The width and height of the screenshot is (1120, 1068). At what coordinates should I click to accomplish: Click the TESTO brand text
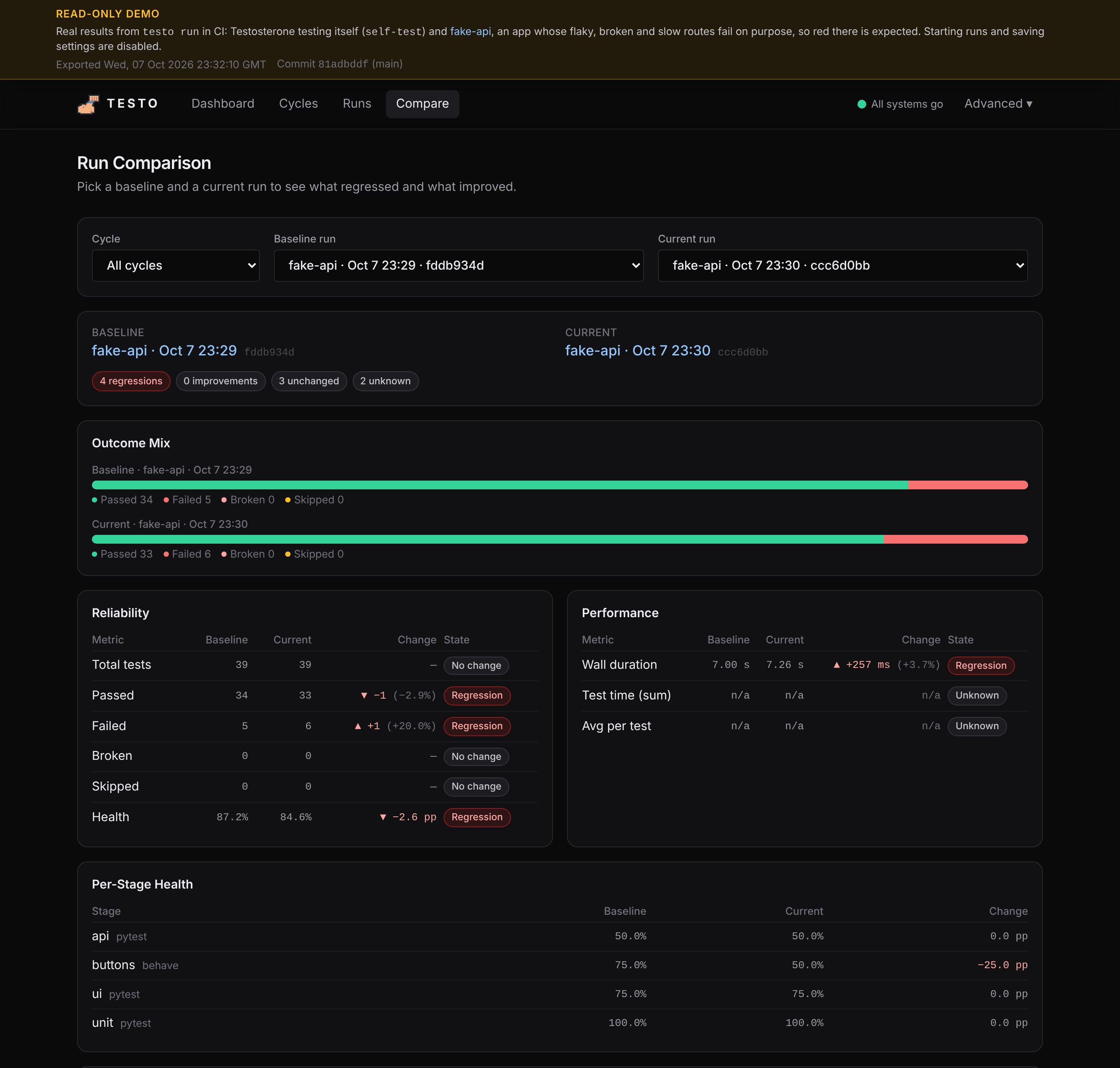pos(133,104)
